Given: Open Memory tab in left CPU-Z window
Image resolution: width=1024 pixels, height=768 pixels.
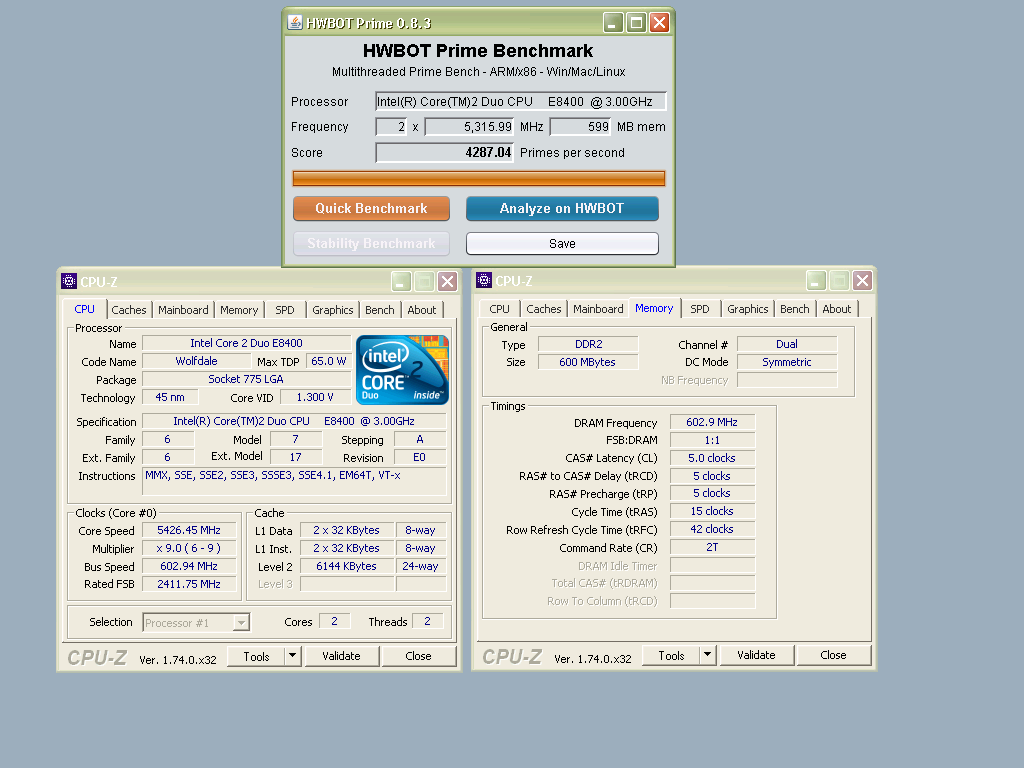Looking at the screenshot, I should click(x=239, y=310).
